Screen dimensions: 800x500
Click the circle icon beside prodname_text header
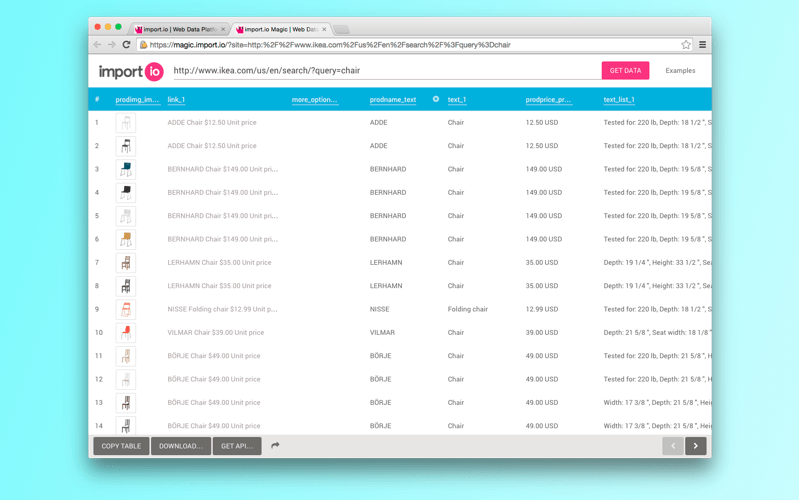click(x=436, y=99)
